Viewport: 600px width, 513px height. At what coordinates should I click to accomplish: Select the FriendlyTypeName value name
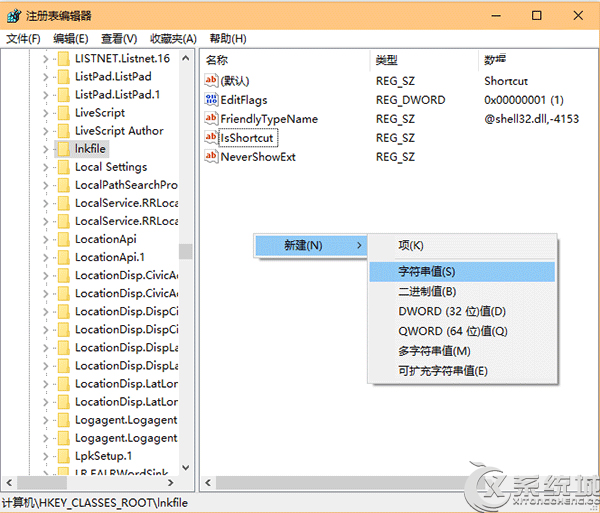click(269, 119)
